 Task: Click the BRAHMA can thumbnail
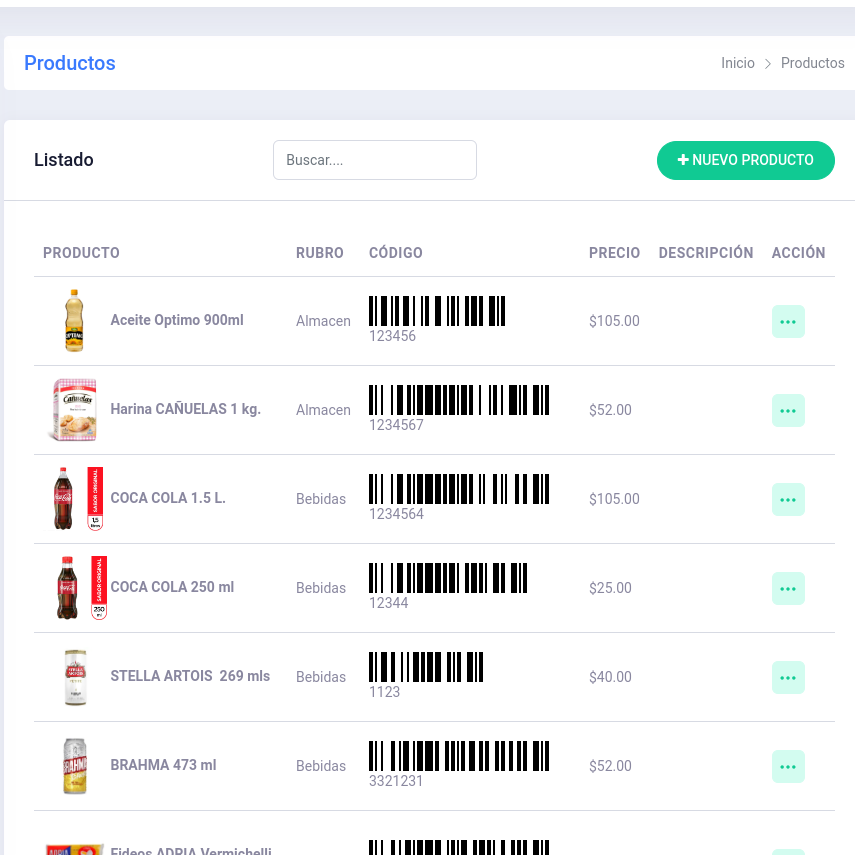tap(75, 766)
